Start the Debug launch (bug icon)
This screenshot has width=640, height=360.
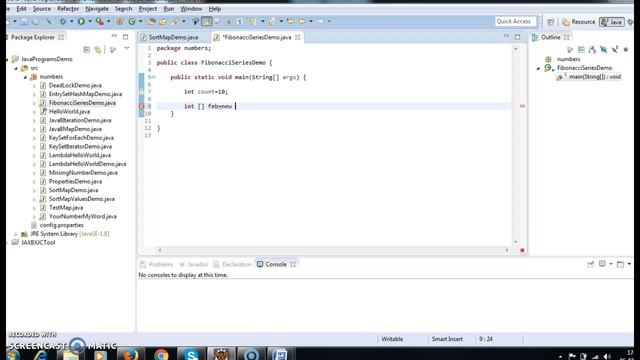click(x=62, y=21)
